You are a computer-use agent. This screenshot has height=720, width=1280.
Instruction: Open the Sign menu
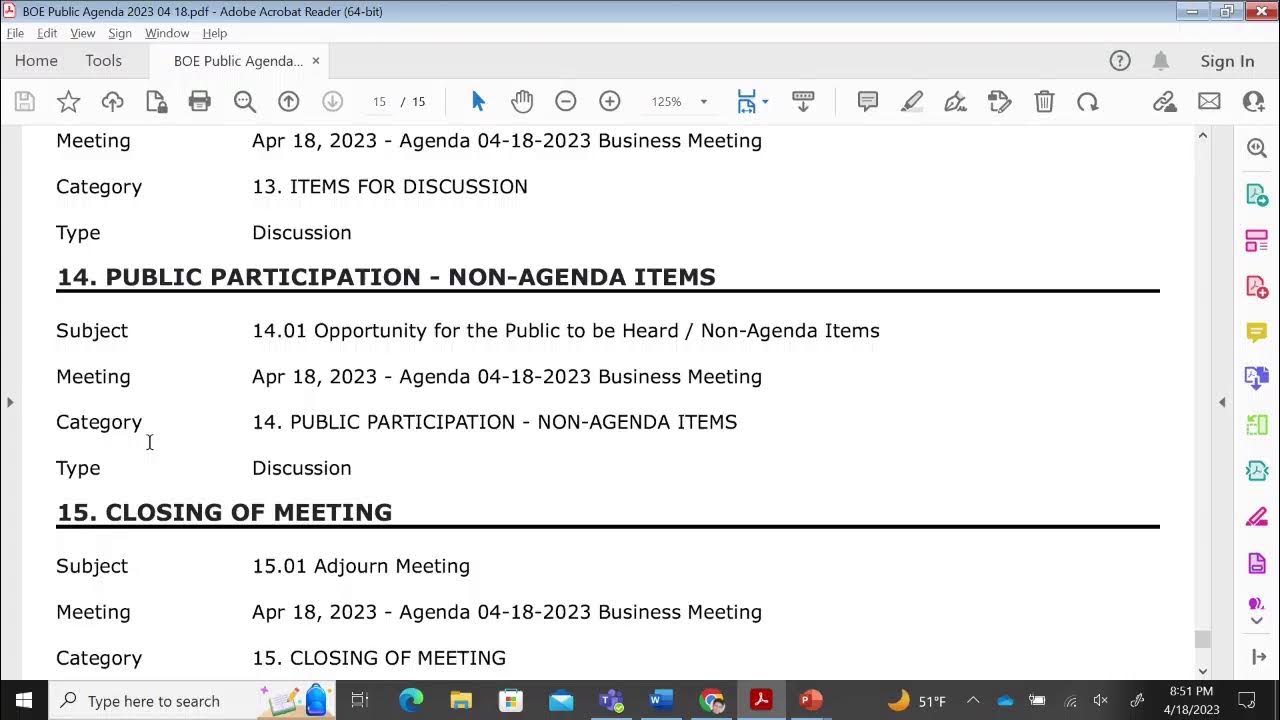coord(120,33)
